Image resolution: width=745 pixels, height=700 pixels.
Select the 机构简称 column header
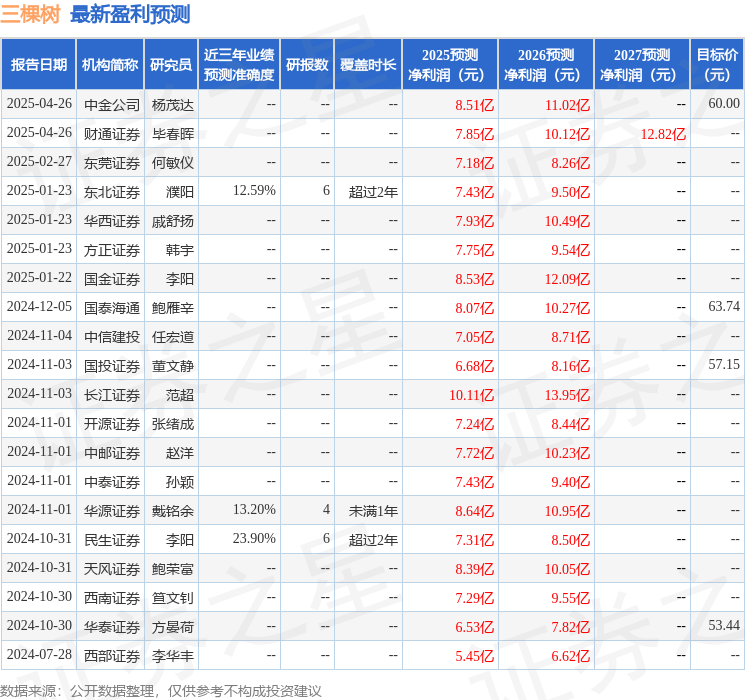(x=110, y=65)
